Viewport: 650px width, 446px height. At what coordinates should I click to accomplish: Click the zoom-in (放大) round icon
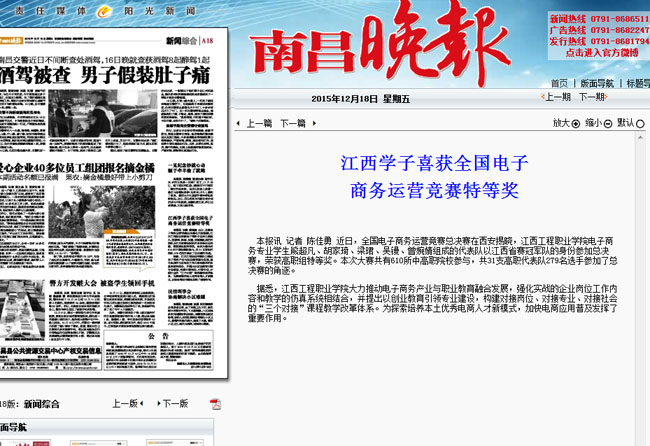[x=576, y=124]
